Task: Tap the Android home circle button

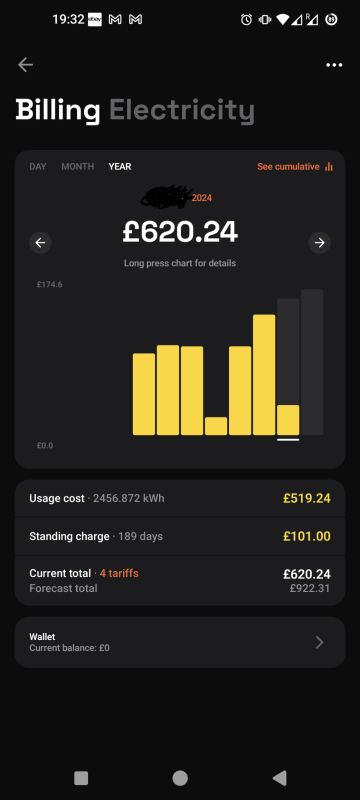Action: (180, 778)
